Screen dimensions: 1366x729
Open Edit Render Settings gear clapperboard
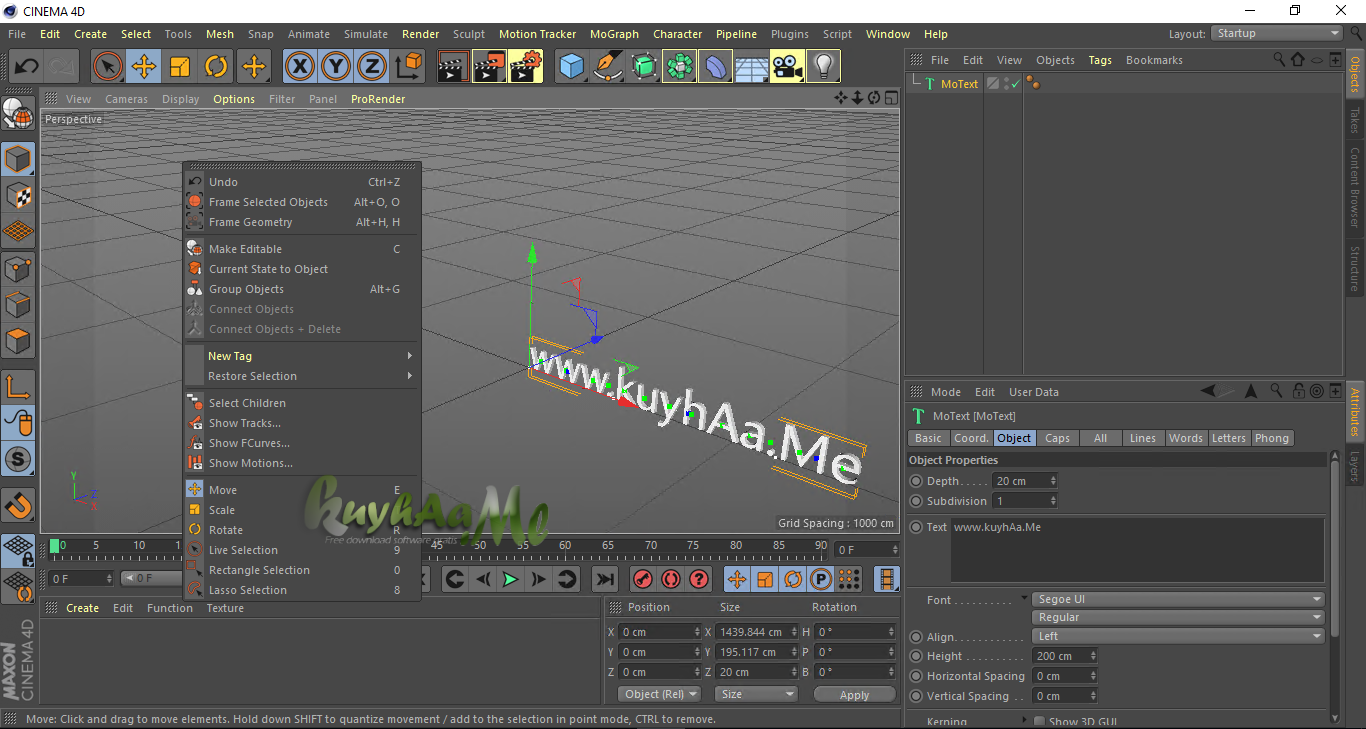coord(525,67)
